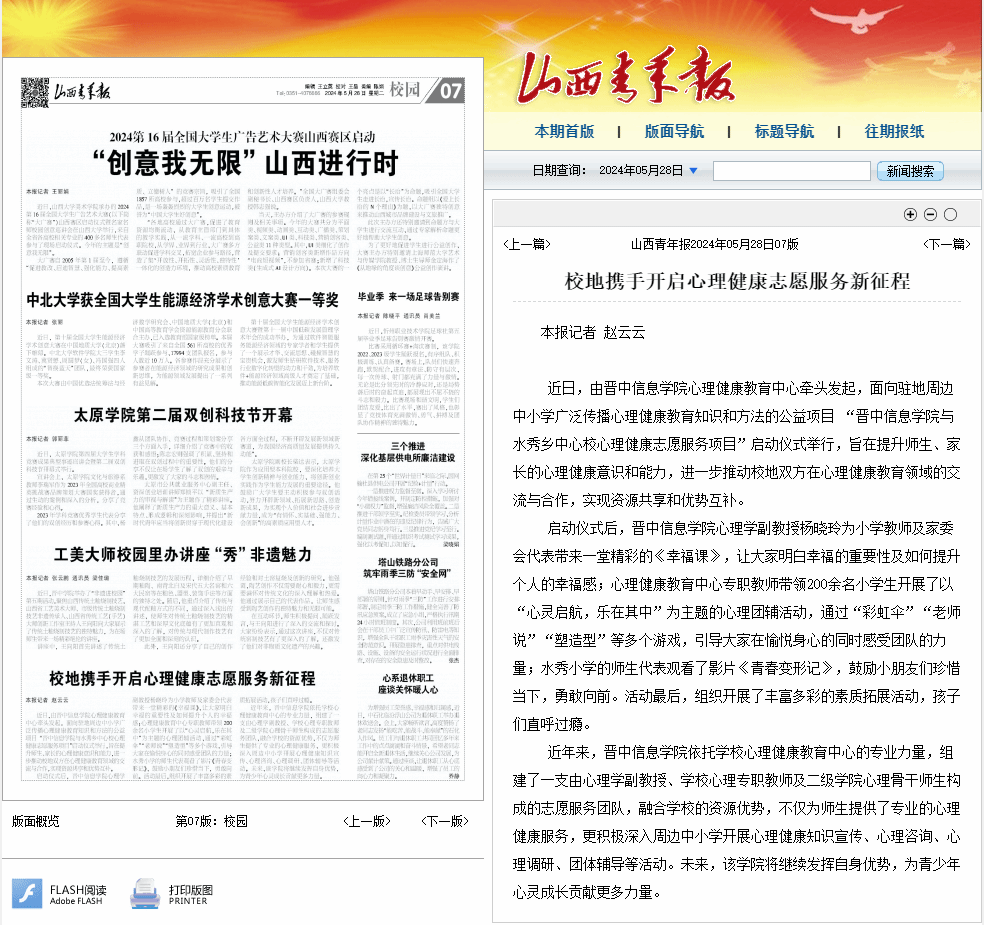The height and width of the screenshot is (925, 984).
Task: Open article 心系退休职工 座谈关怀暖人心
Action: click(408, 683)
